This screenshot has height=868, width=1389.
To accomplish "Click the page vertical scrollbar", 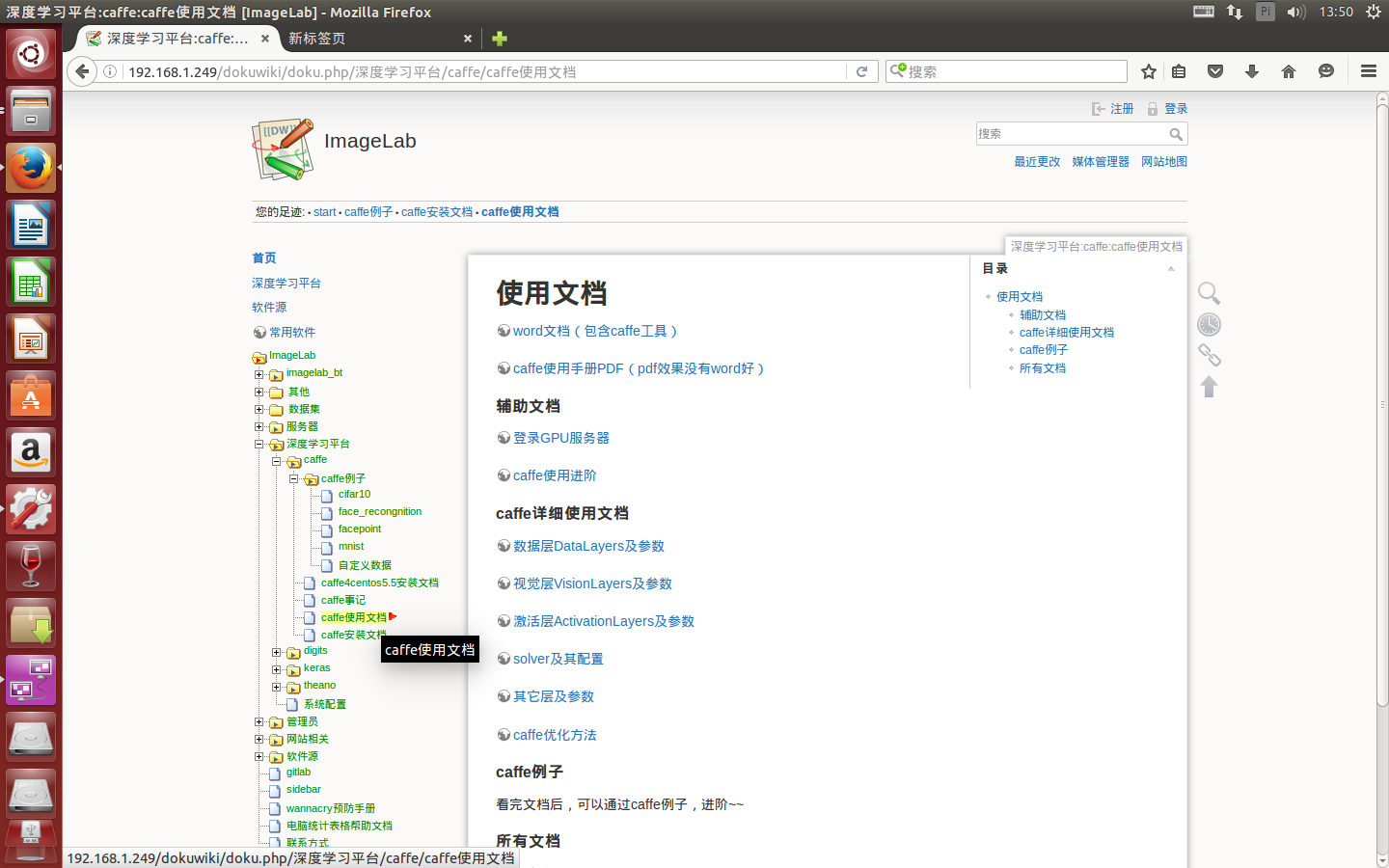I will pyautogui.click(x=1382, y=405).
